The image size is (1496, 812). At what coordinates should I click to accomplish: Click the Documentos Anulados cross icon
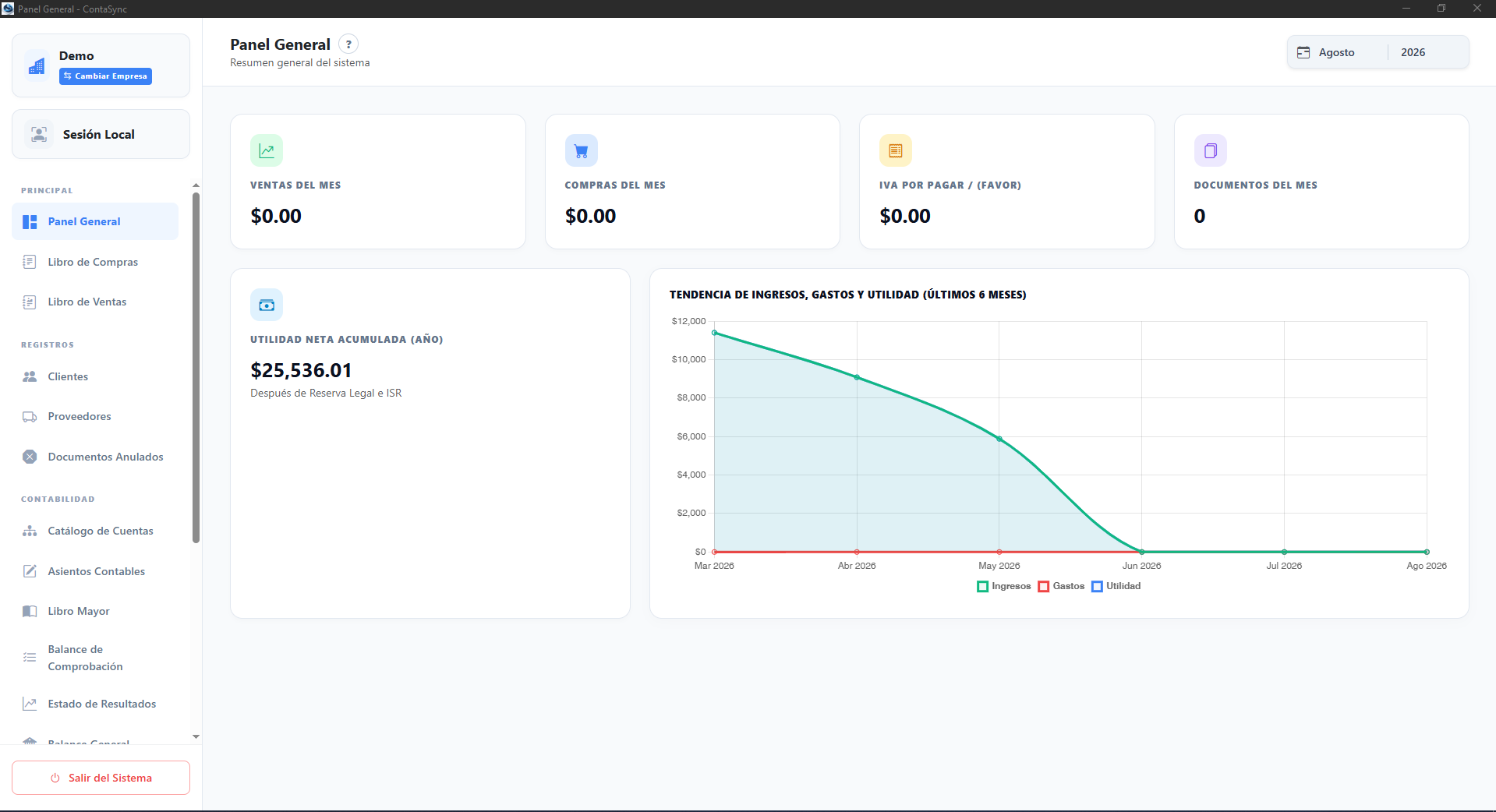coord(30,457)
